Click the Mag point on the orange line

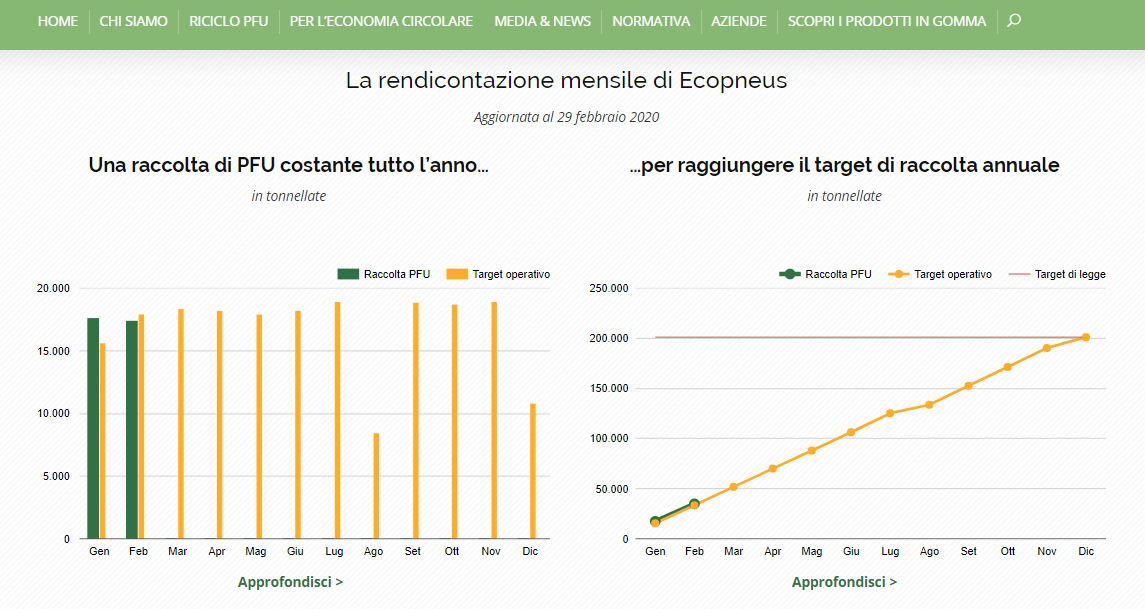812,451
